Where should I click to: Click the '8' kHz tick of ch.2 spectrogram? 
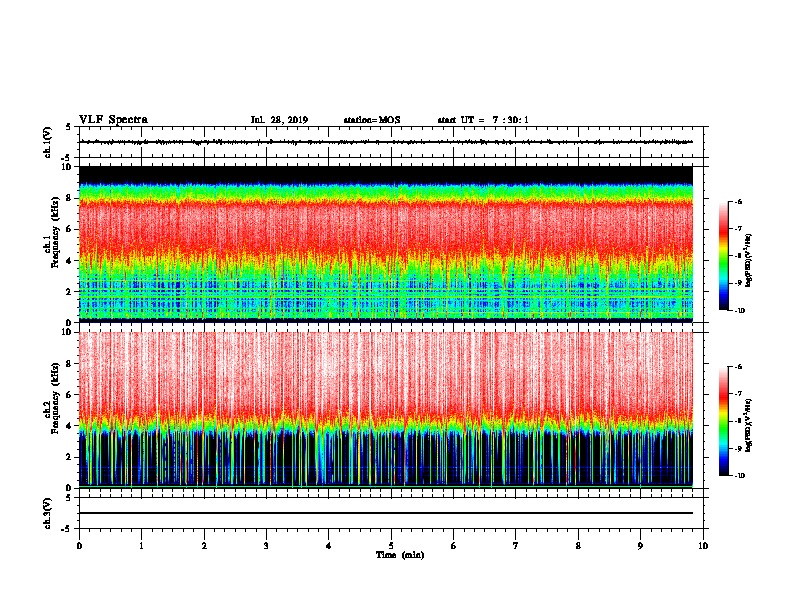click(70, 364)
